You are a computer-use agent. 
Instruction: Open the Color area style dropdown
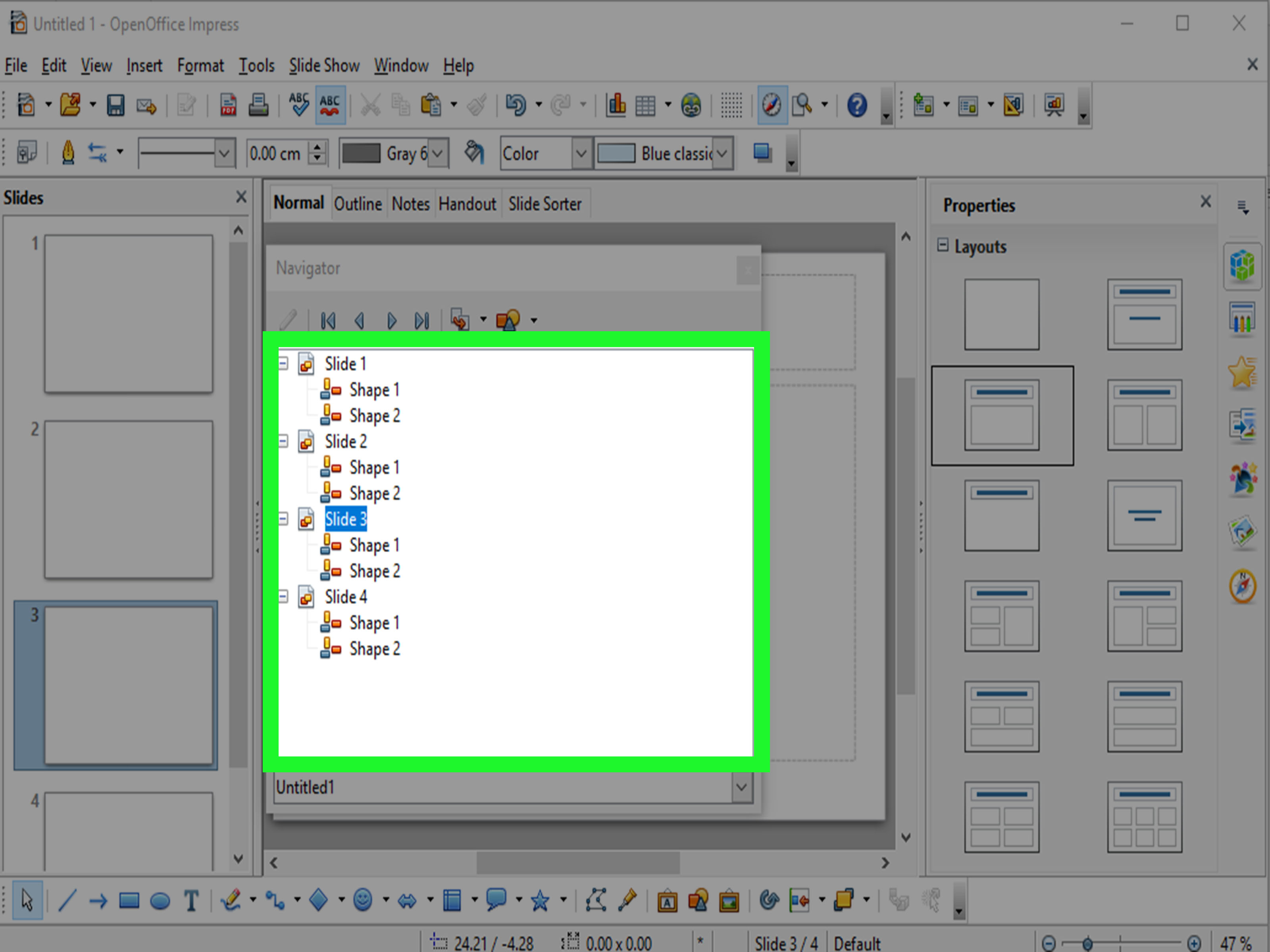(581, 153)
